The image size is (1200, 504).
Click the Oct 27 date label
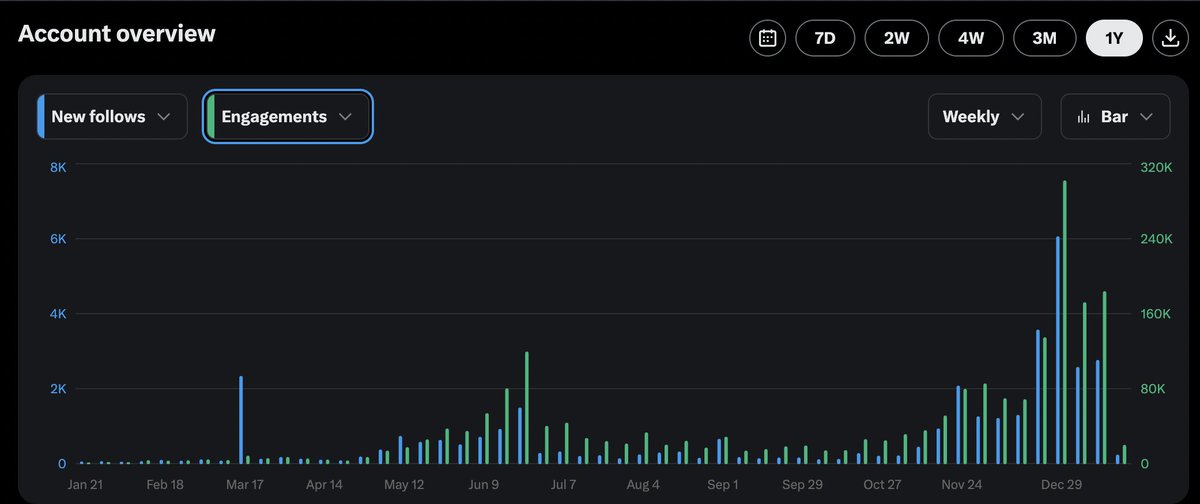pyautogui.click(x=881, y=485)
